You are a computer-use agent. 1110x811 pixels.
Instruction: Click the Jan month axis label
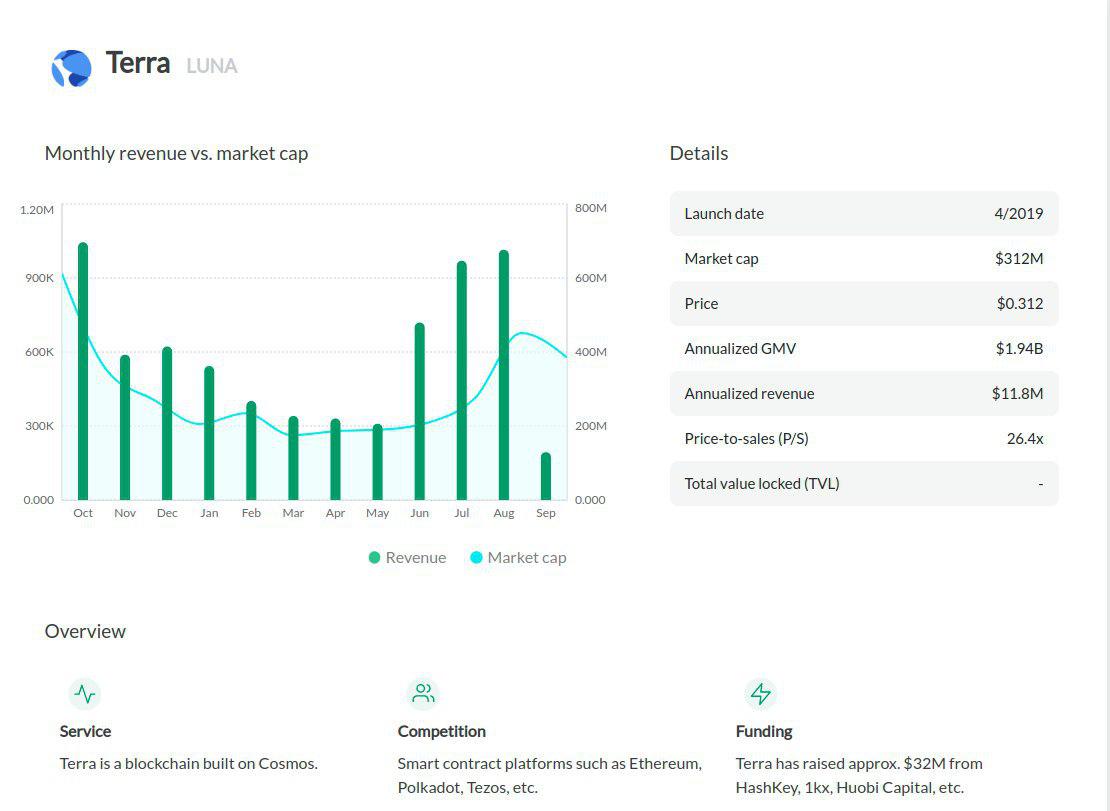pos(209,513)
